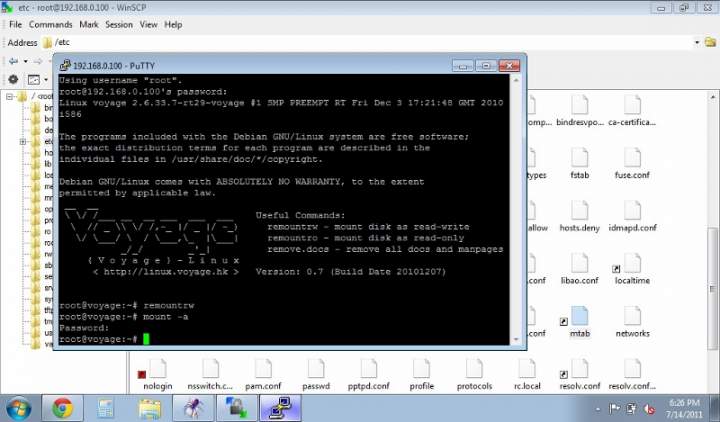Select the rc.local file
The width and height of the screenshot is (720, 422).
pyautogui.click(x=527, y=375)
